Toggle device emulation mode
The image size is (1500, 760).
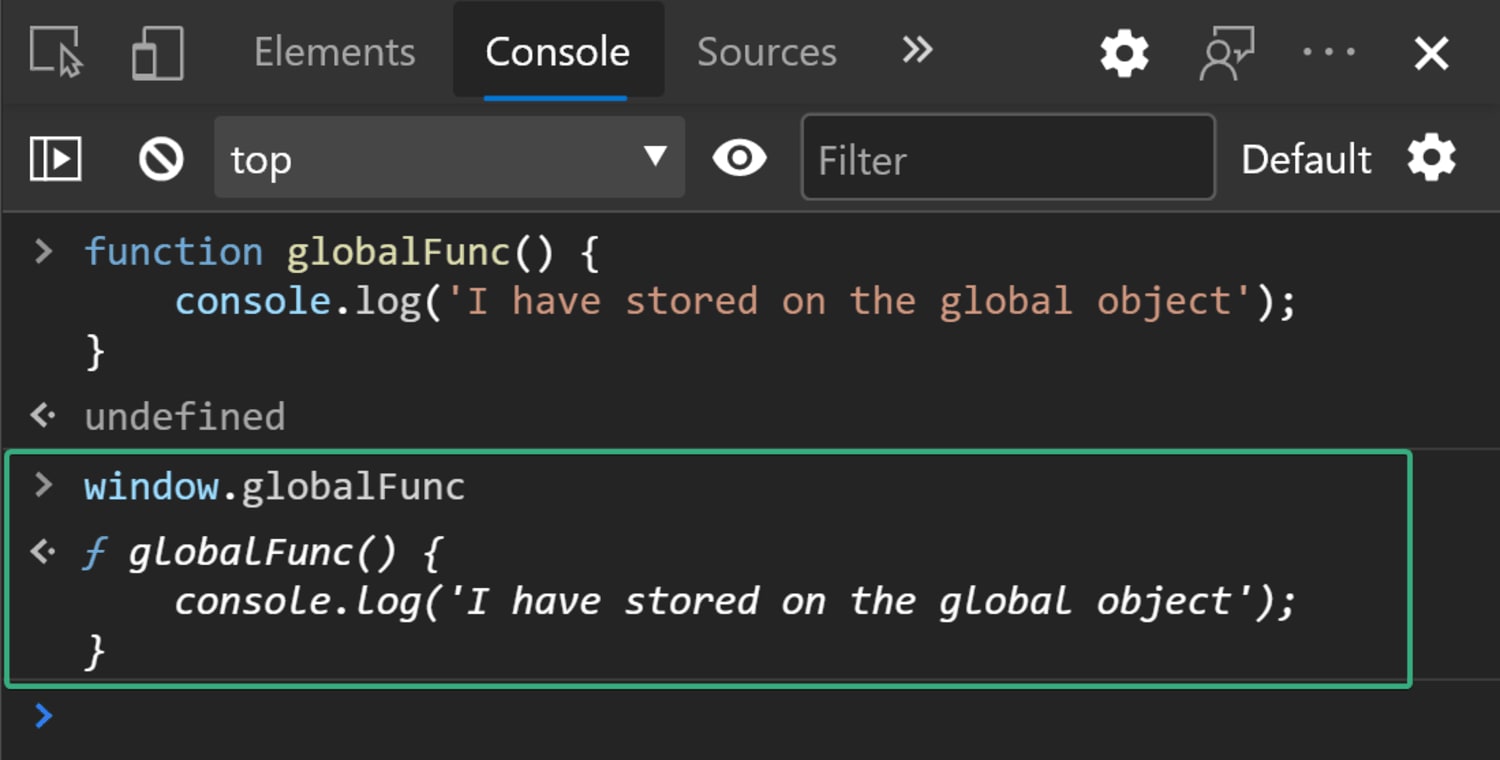coord(158,52)
